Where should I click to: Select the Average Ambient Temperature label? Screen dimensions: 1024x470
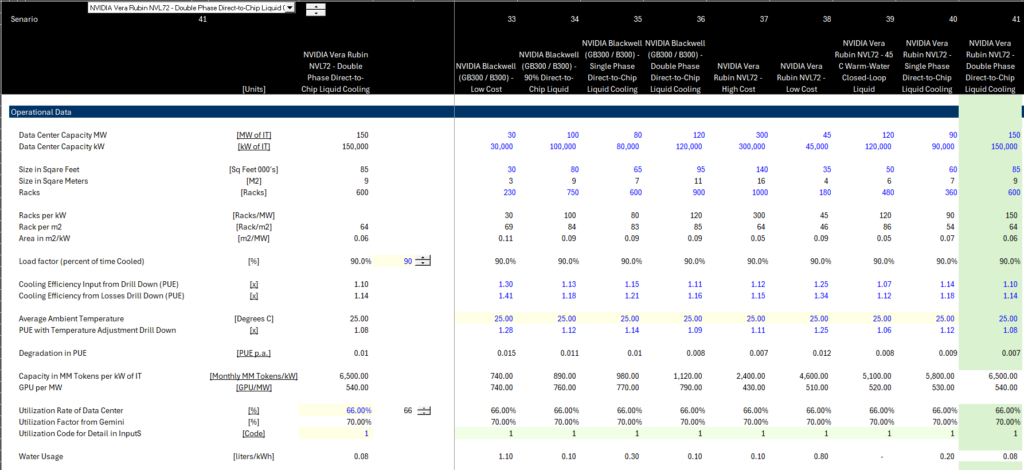pos(71,319)
